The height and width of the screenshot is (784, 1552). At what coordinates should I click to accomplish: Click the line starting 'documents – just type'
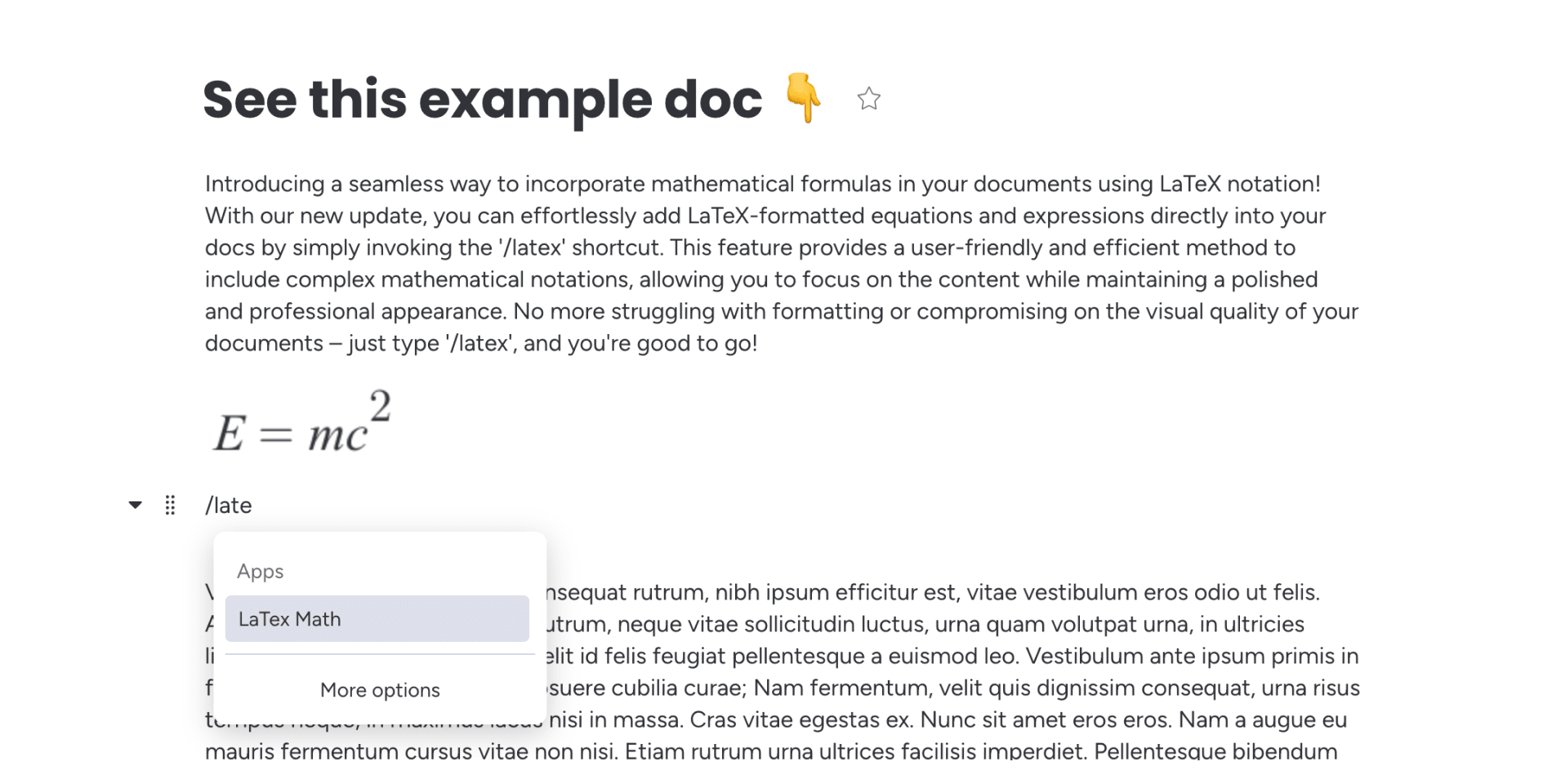pos(480,343)
